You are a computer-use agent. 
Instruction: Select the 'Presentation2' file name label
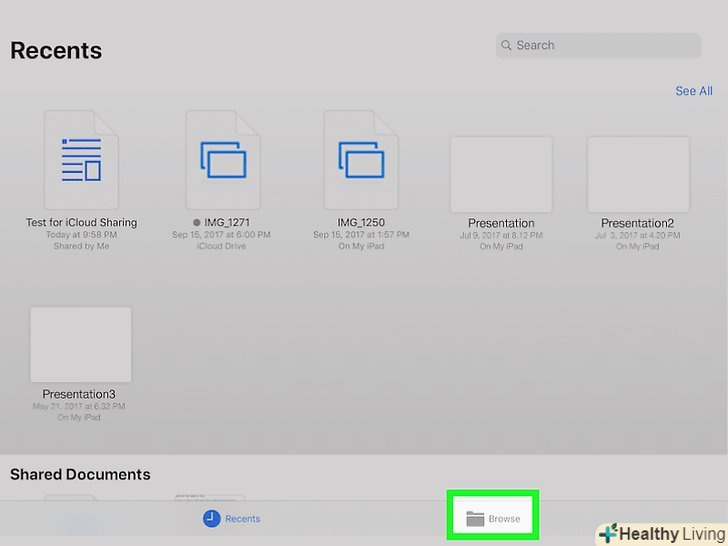[637, 223]
